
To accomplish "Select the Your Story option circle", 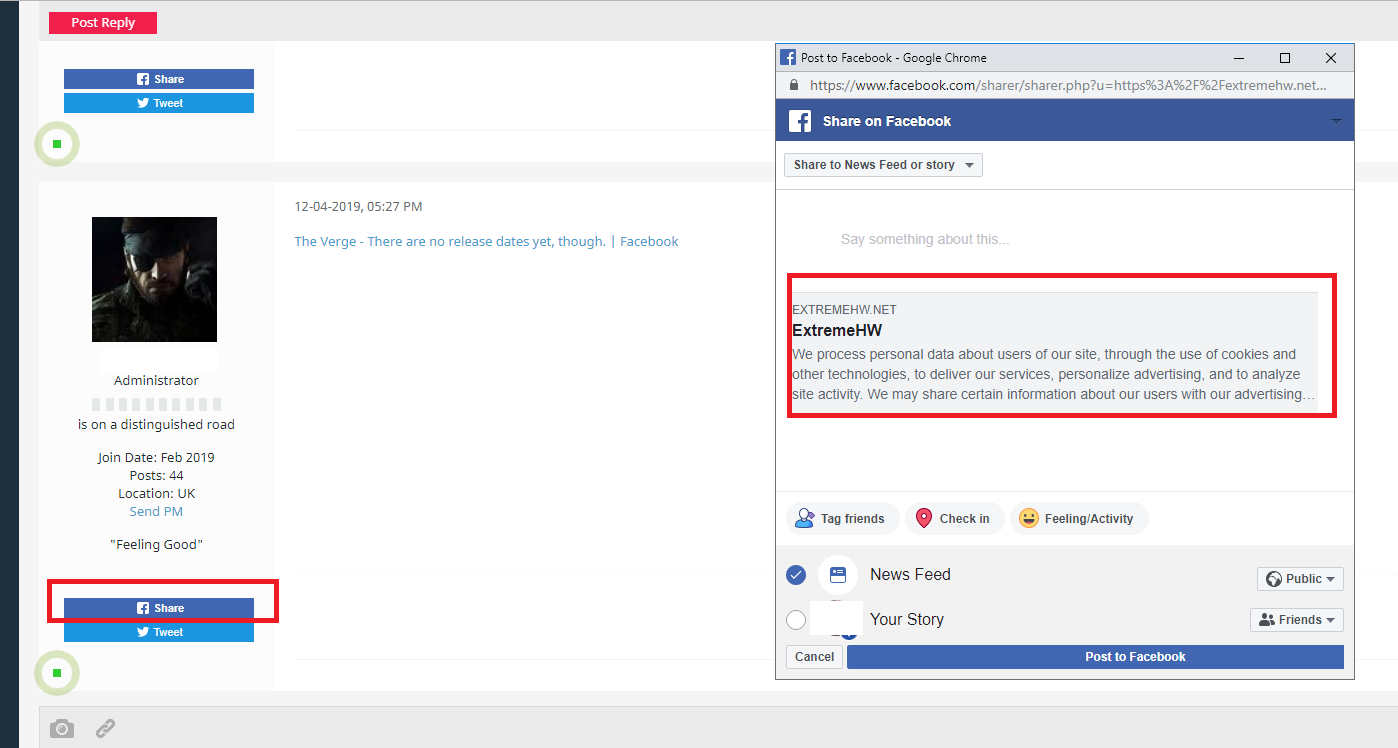I will (796, 620).
